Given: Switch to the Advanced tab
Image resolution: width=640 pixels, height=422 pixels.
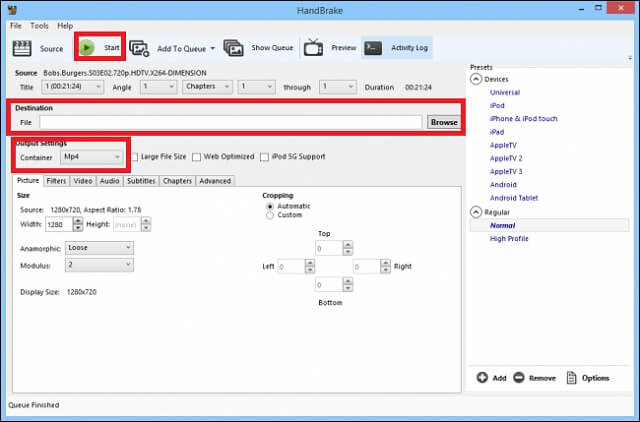Looking at the screenshot, I should click(215, 181).
